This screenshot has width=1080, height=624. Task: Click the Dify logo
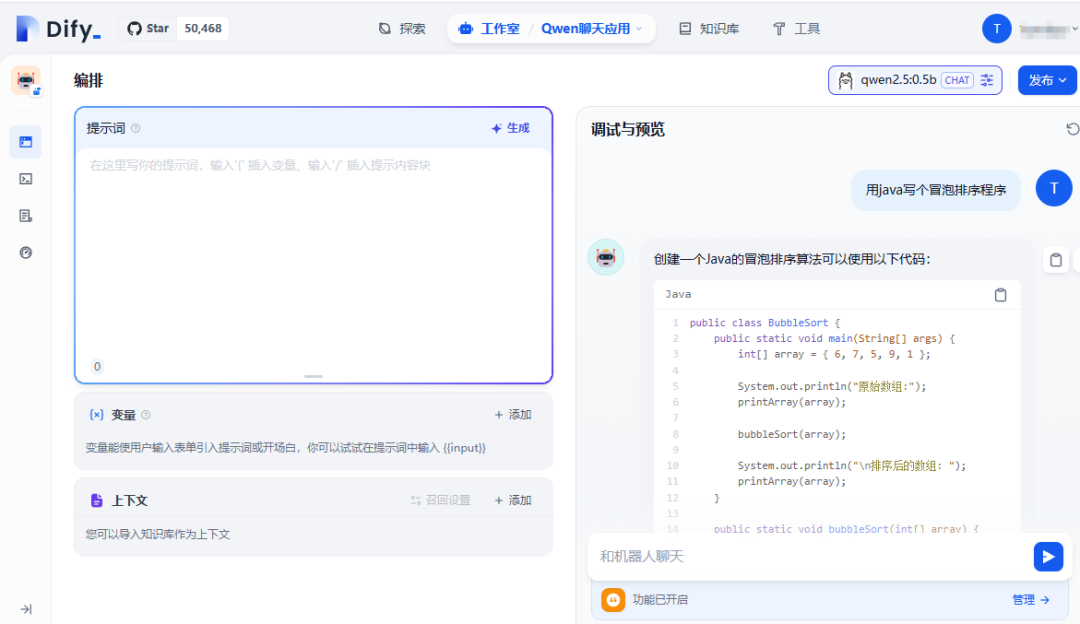pyautogui.click(x=58, y=29)
